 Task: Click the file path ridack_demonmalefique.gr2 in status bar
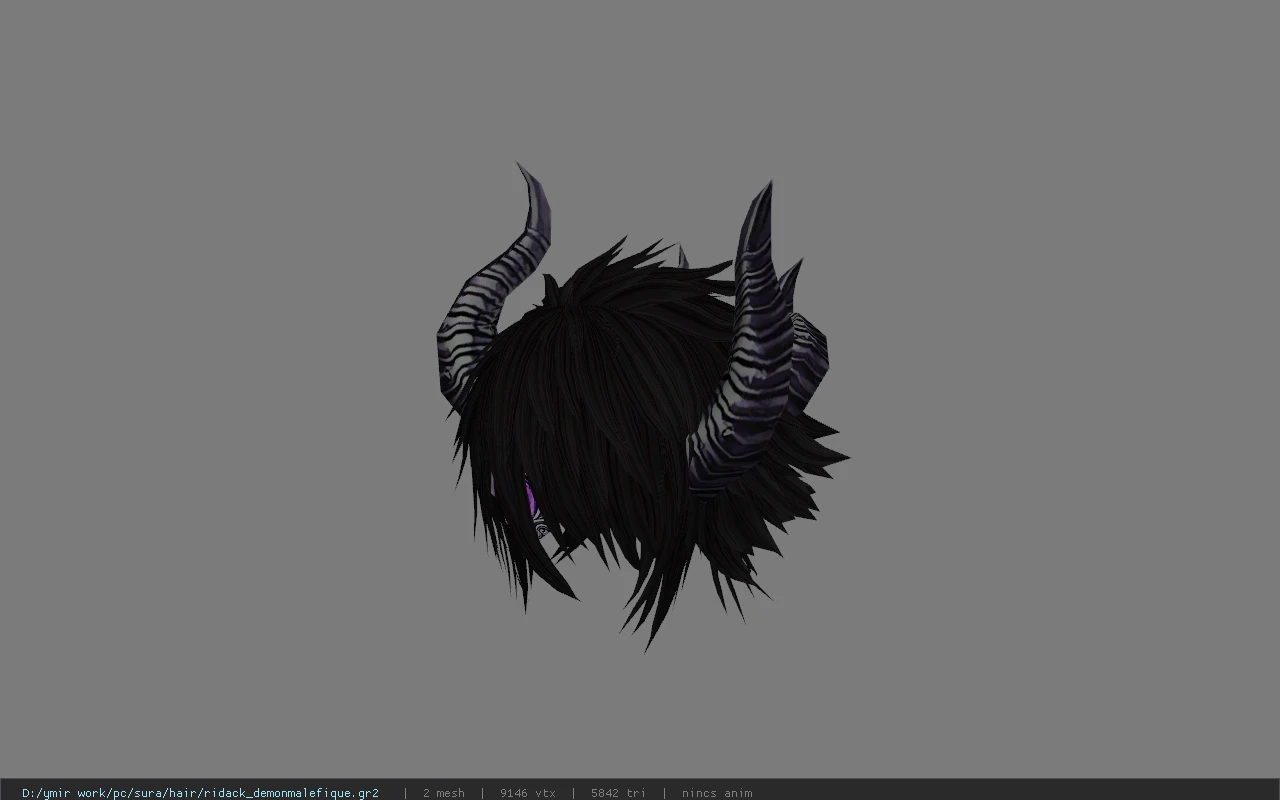(200, 793)
